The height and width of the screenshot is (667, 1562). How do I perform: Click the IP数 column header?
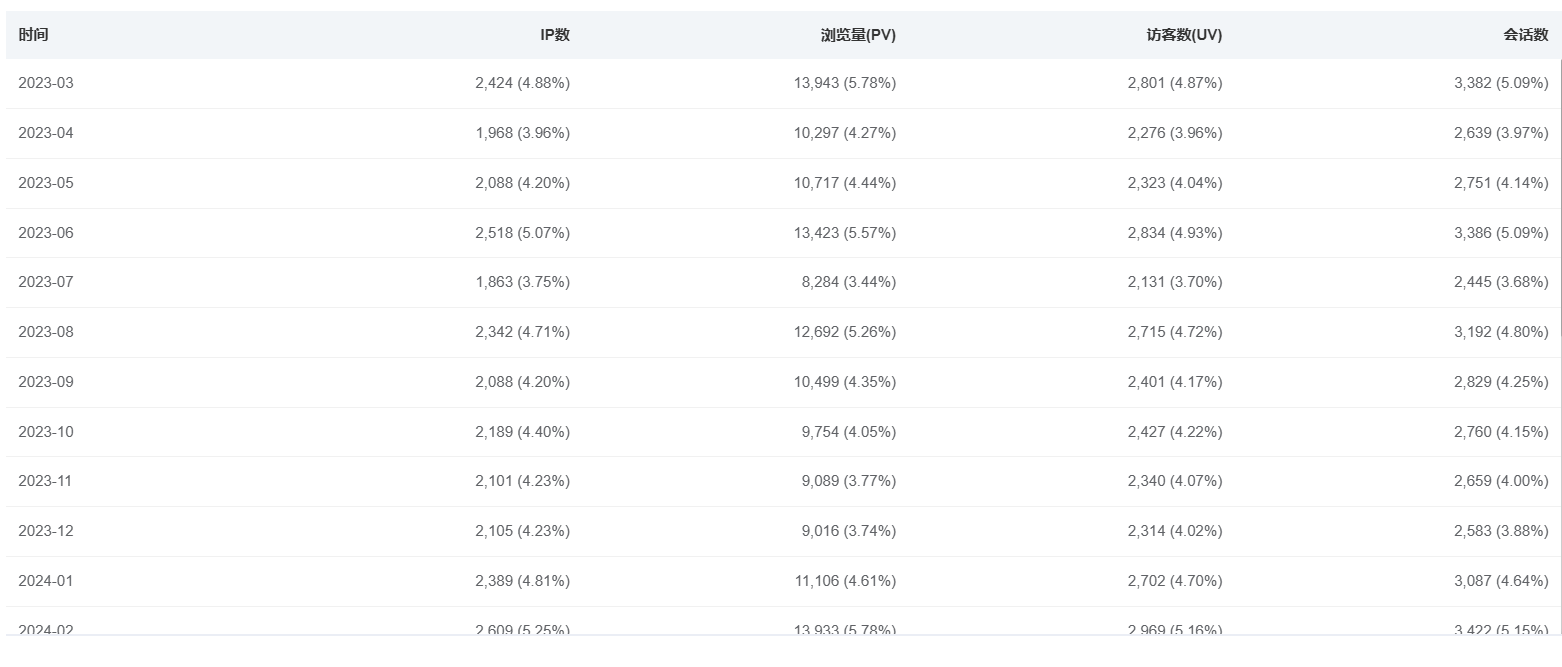555,35
